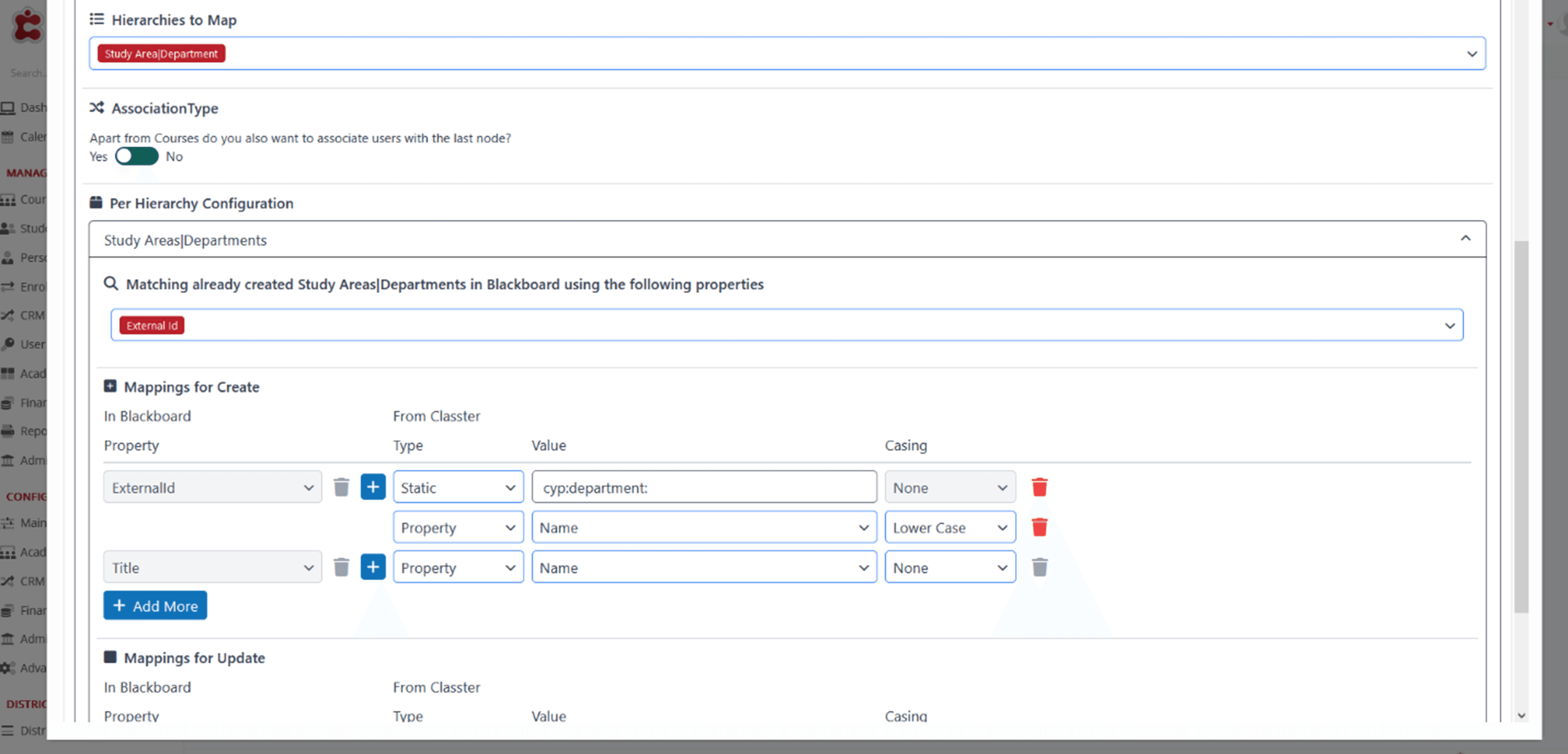Open Personnel item in sidebar

(25, 258)
